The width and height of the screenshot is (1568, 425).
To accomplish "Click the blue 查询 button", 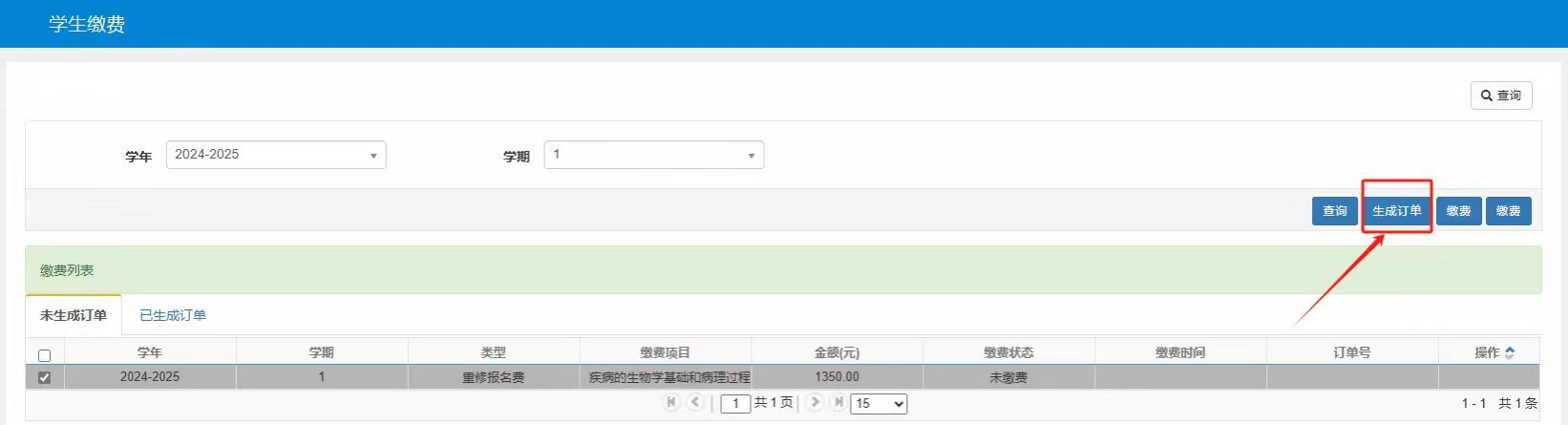I will (x=1334, y=211).
